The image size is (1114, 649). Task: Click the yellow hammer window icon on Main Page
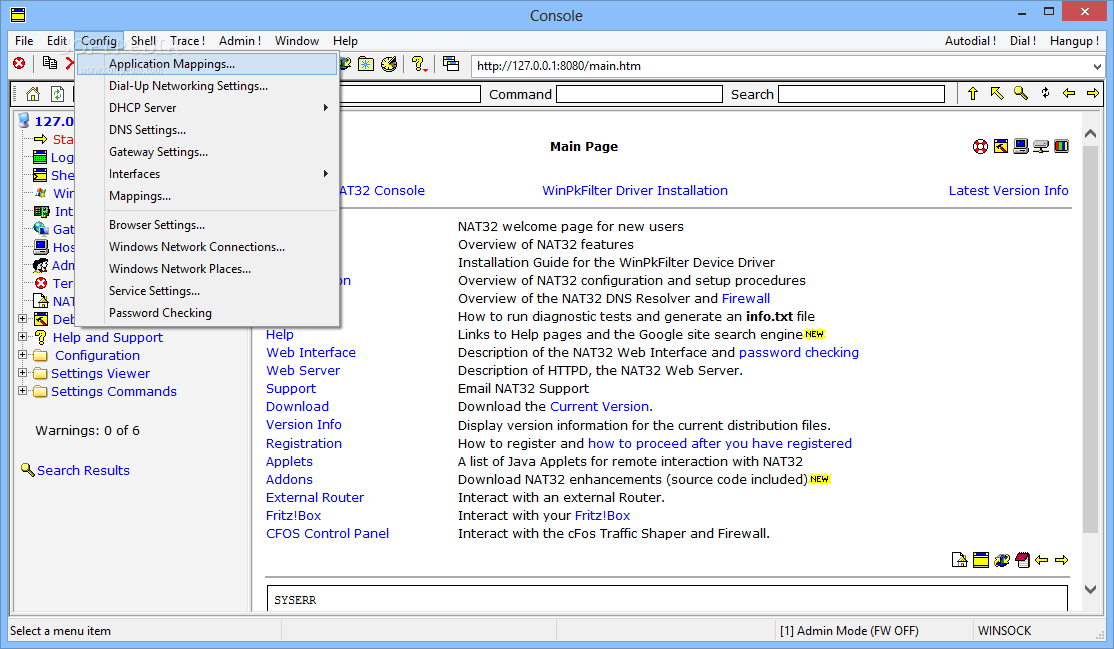click(x=1000, y=146)
